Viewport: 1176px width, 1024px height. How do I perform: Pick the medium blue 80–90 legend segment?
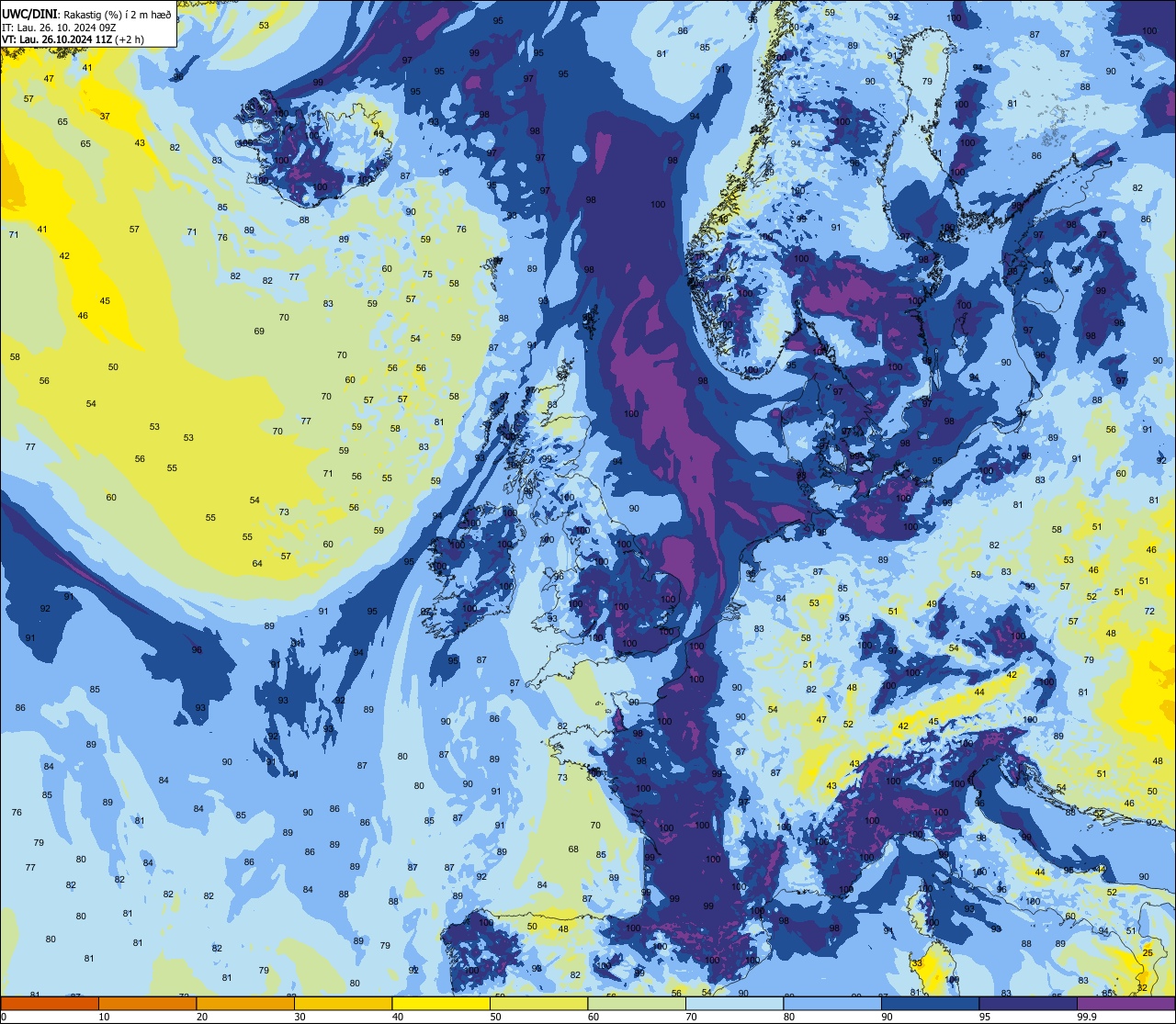pos(832,1003)
